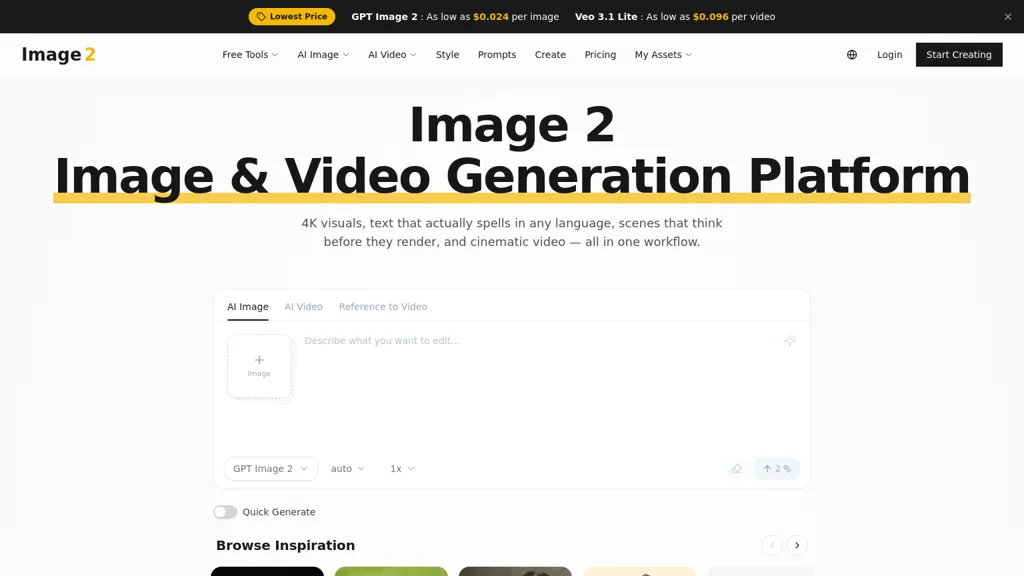This screenshot has width=1024, height=576.
Task: Open the auto aspect ratio dropdown
Action: coord(347,469)
